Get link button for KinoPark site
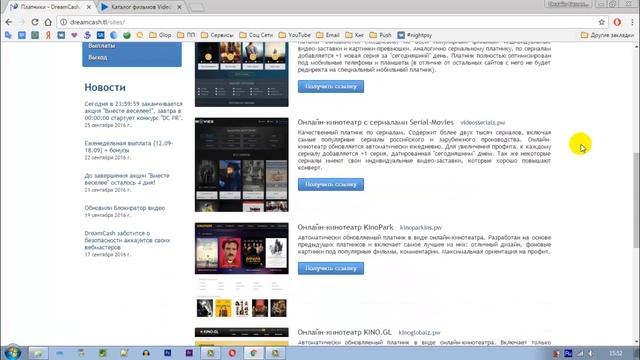The height and width of the screenshot is (360, 640). click(x=331, y=269)
